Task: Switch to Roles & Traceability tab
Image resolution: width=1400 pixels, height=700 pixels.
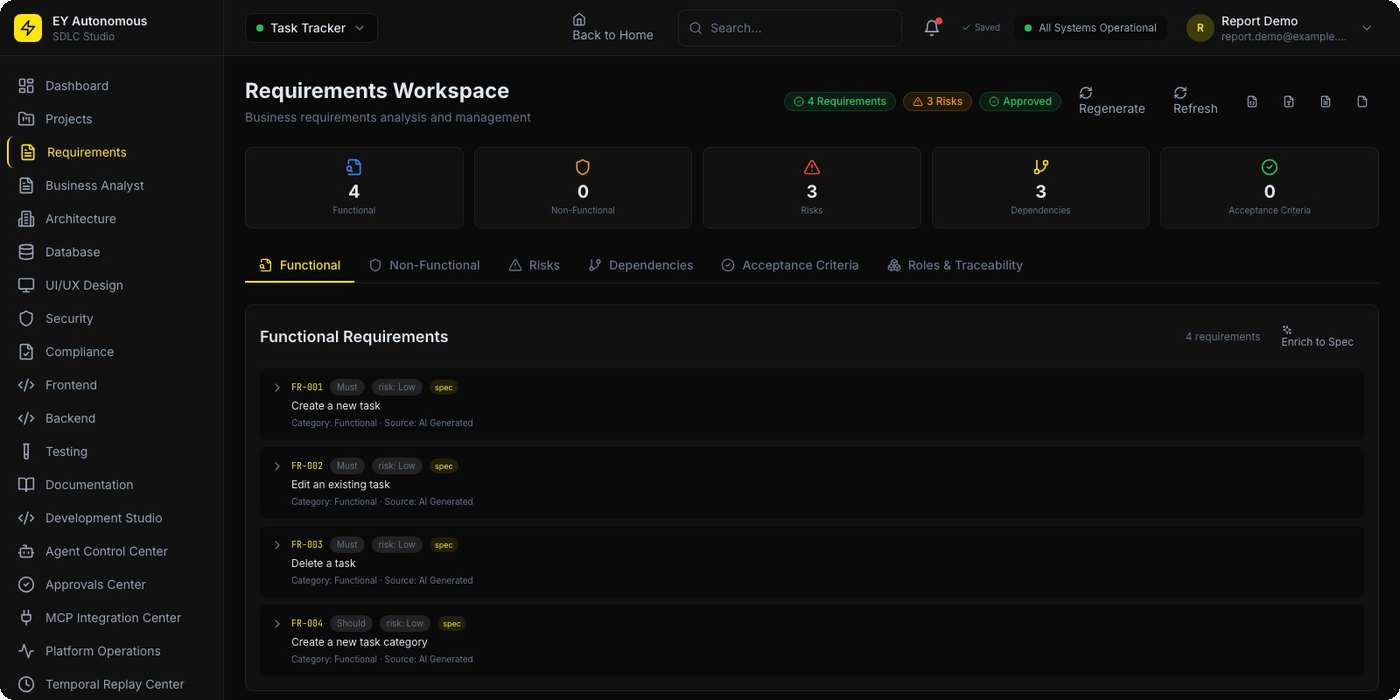Action: tap(955, 265)
